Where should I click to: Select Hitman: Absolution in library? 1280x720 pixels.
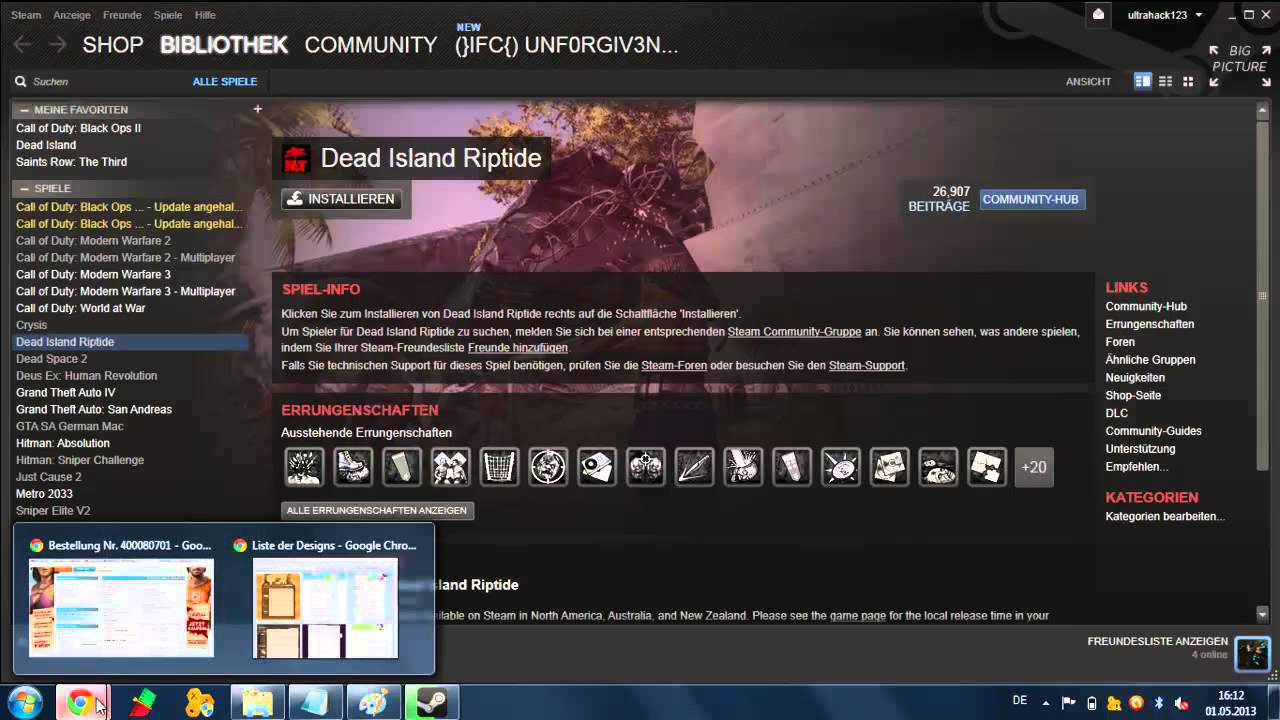tap(63, 443)
